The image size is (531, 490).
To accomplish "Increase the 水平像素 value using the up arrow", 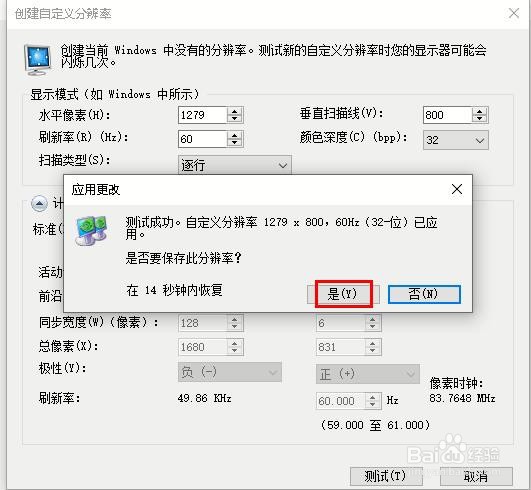I will click(235, 111).
